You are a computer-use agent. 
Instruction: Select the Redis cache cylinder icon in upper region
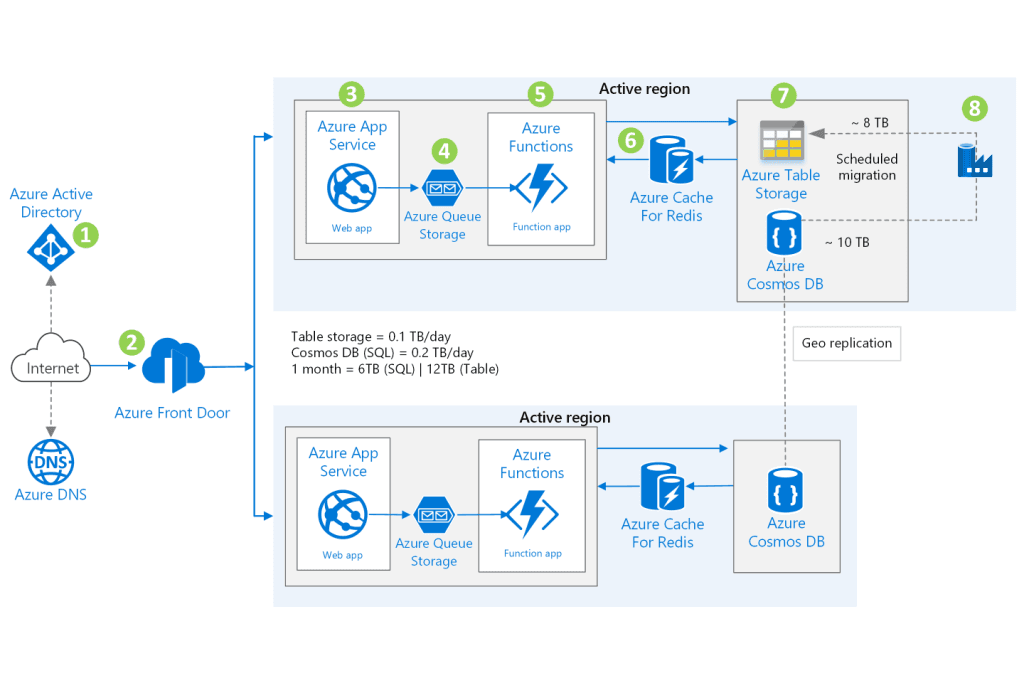pos(671,160)
